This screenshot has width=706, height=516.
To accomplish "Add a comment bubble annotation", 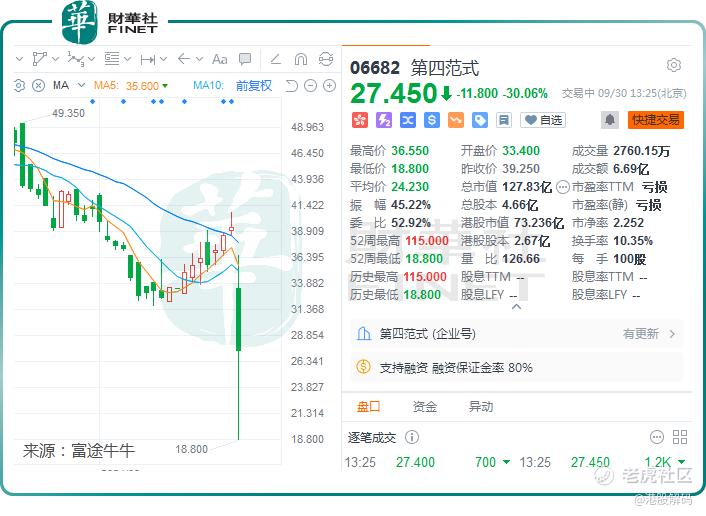I will (245, 59).
